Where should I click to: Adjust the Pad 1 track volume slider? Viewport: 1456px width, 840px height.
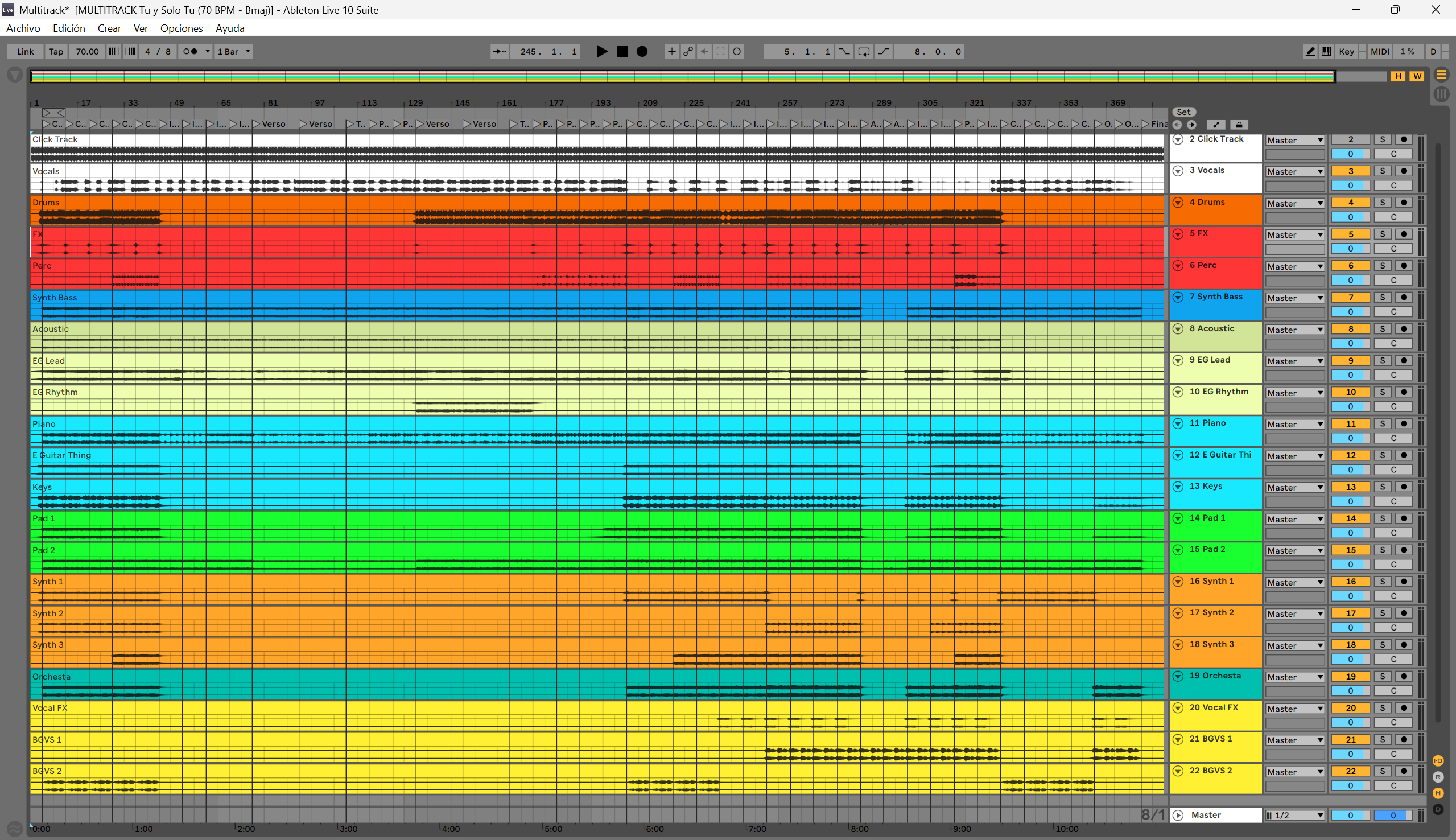pyautogui.click(x=1350, y=533)
